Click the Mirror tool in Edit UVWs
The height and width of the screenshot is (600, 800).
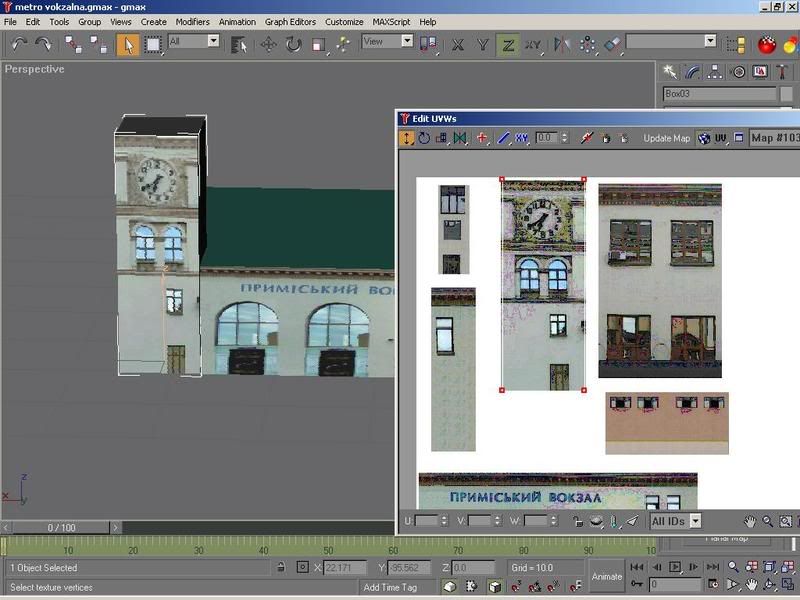[460, 138]
